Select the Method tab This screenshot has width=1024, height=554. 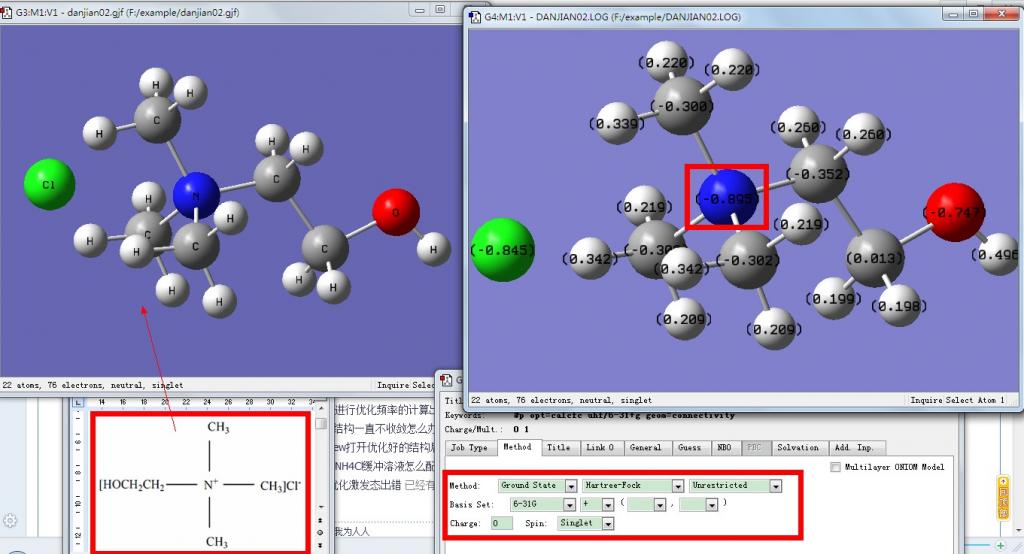(x=517, y=448)
